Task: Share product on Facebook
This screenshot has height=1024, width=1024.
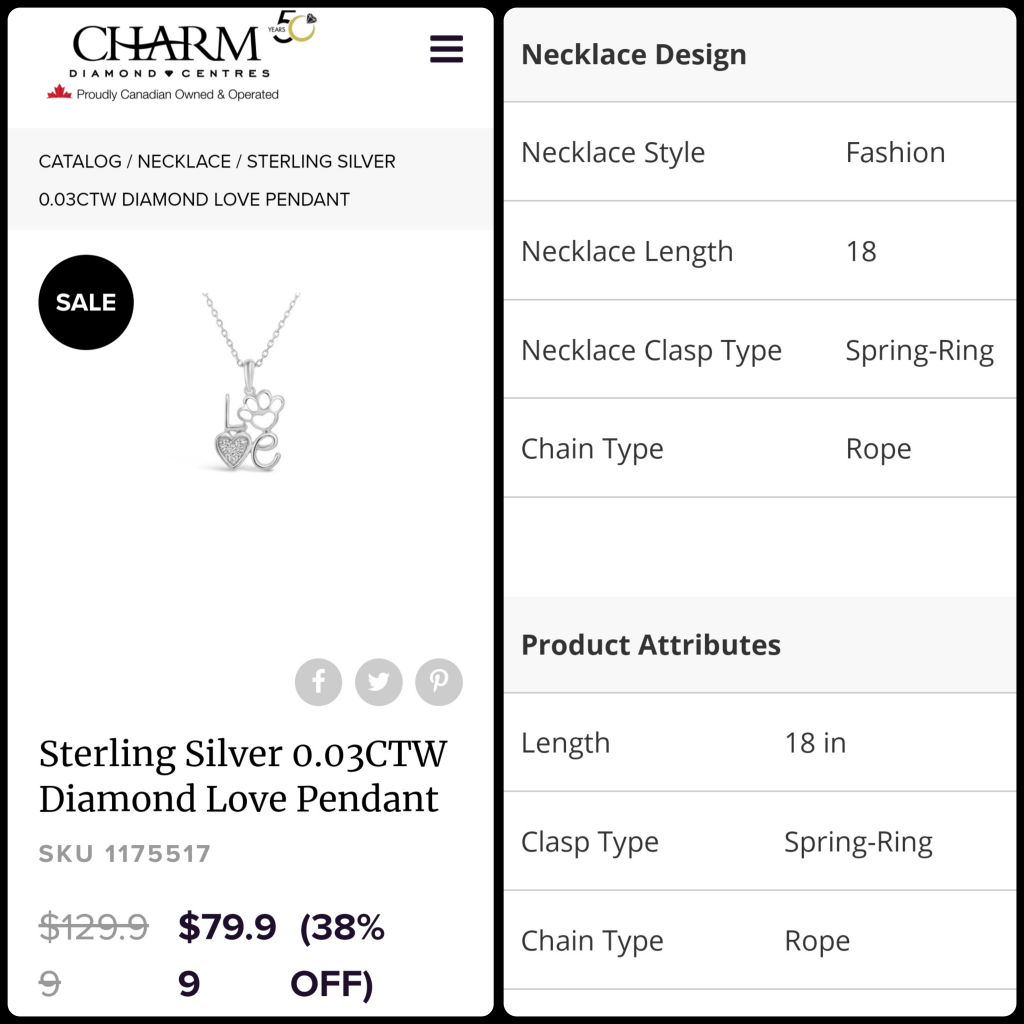Action: (318, 682)
